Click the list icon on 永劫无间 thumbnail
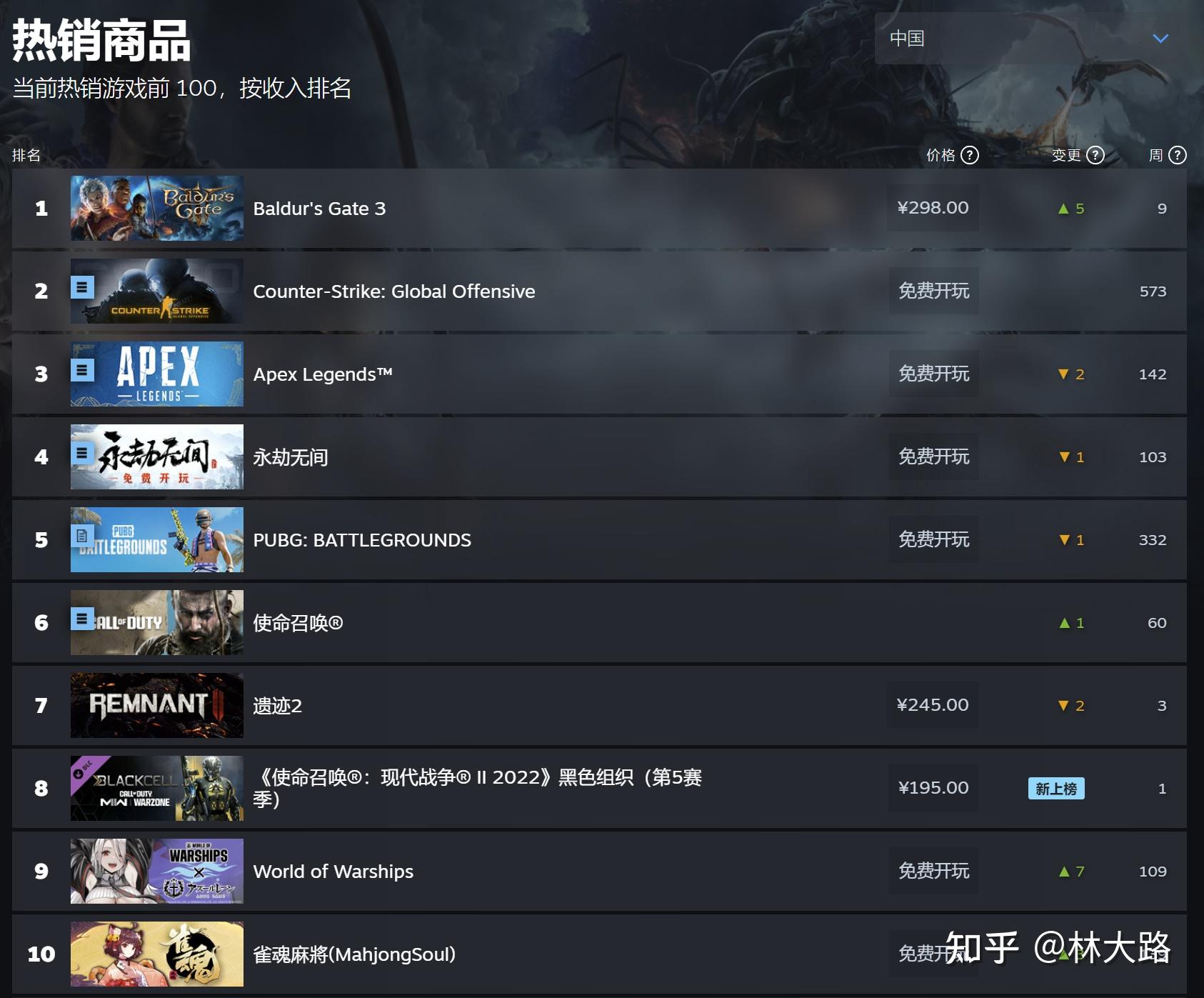 (82, 453)
